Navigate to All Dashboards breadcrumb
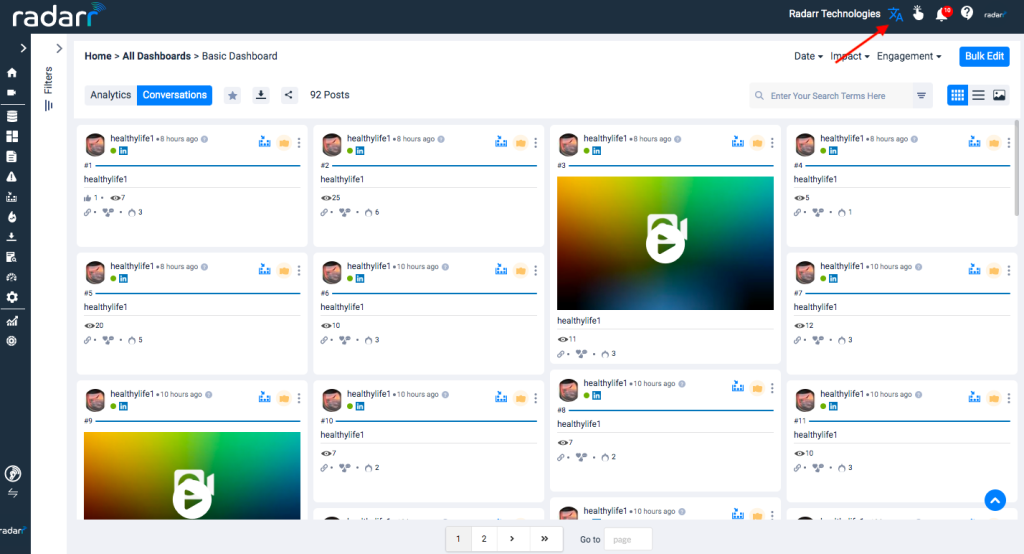 (157, 56)
